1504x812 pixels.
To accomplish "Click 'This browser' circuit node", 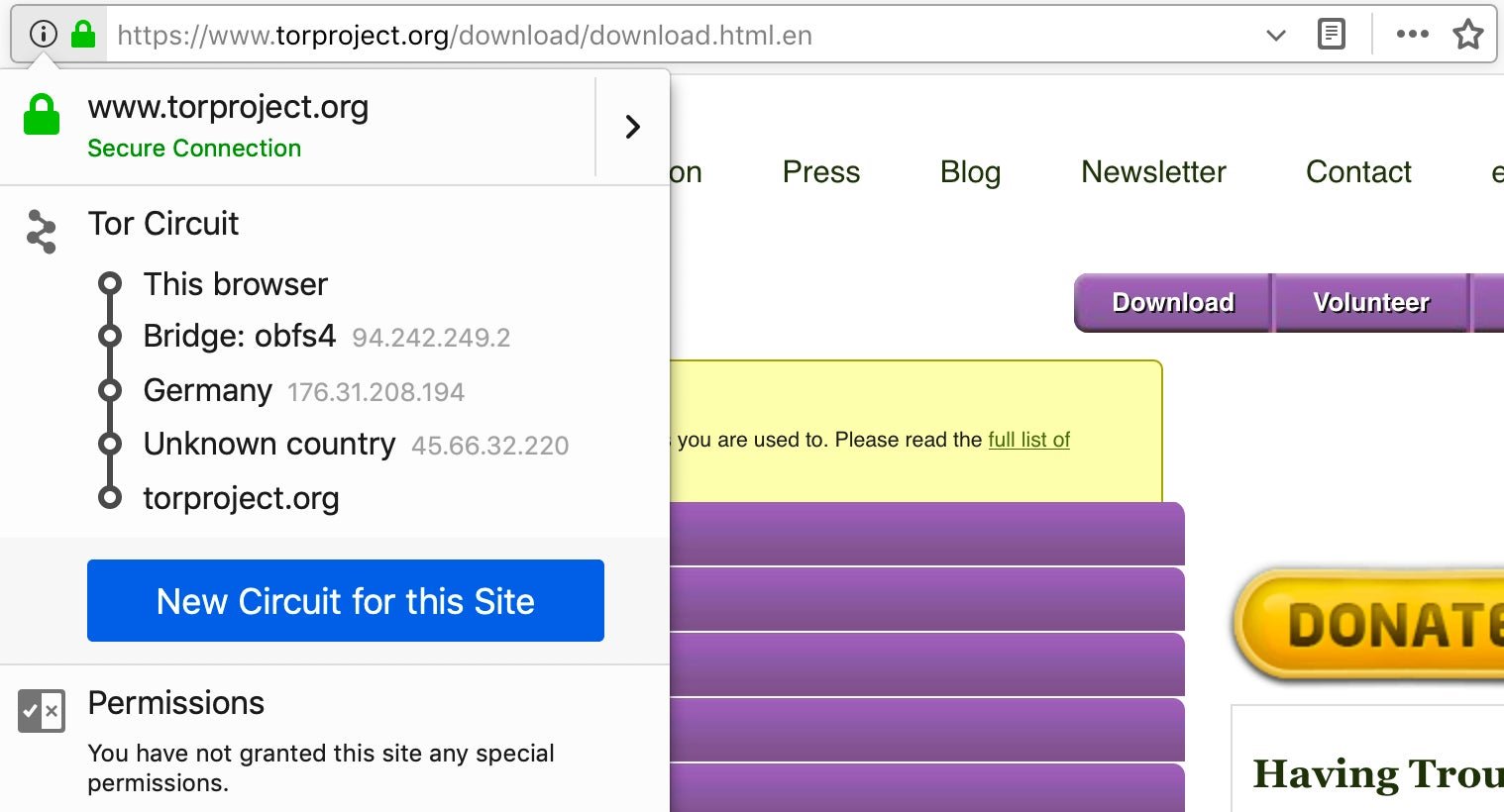I will click(235, 284).
